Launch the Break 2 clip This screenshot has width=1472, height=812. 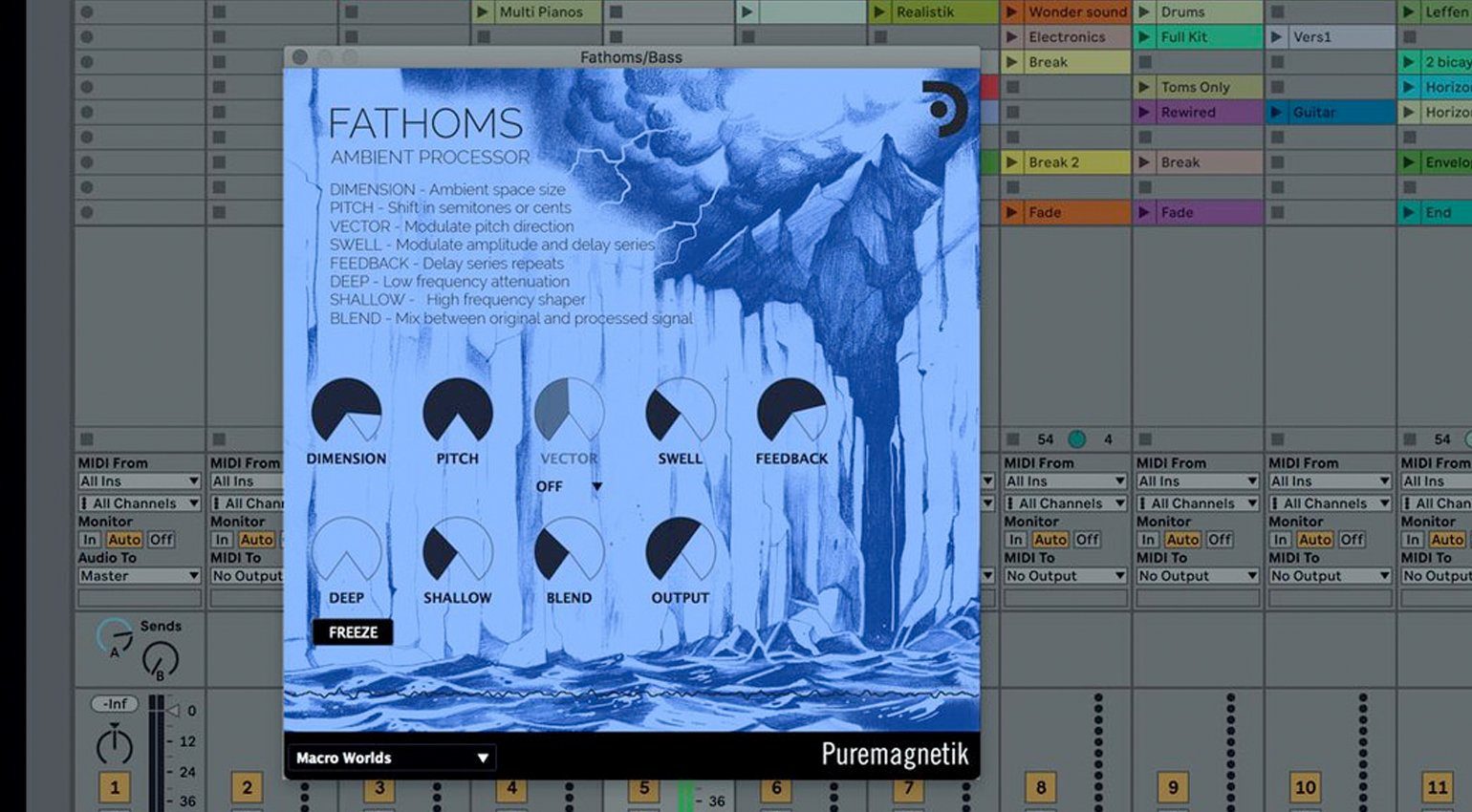(1011, 161)
